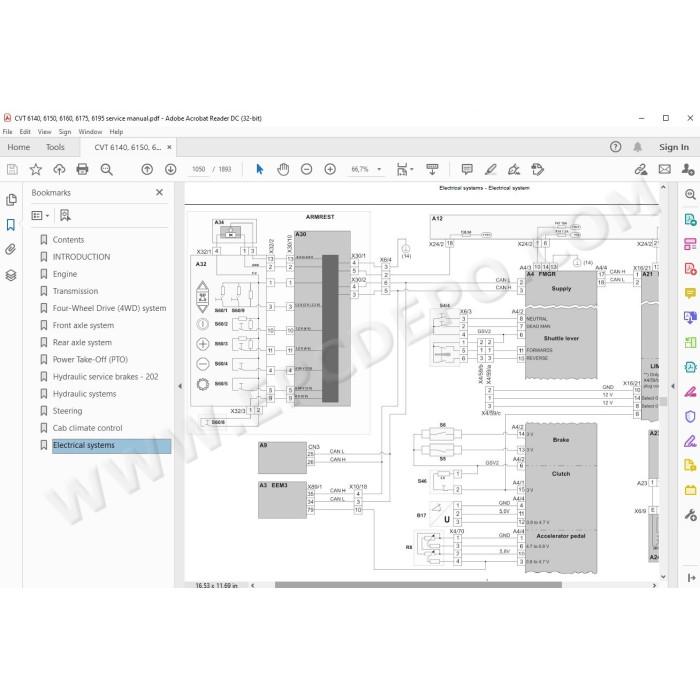Image resolution: width=700 pixels, height=700 pixels.
Task: Close the Bookmarks panel
Action: [159, 192]
